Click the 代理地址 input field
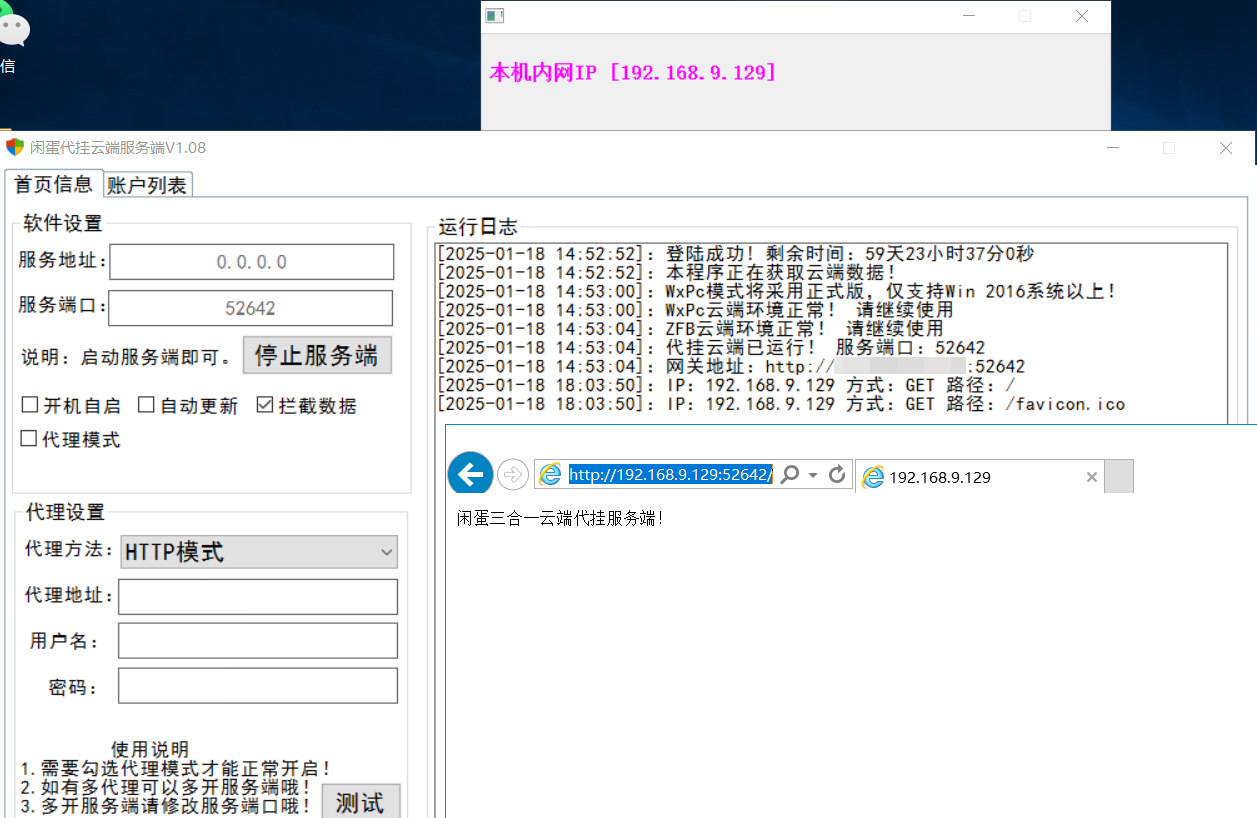This screenshot has height=818, width=1257. (258, 596)
